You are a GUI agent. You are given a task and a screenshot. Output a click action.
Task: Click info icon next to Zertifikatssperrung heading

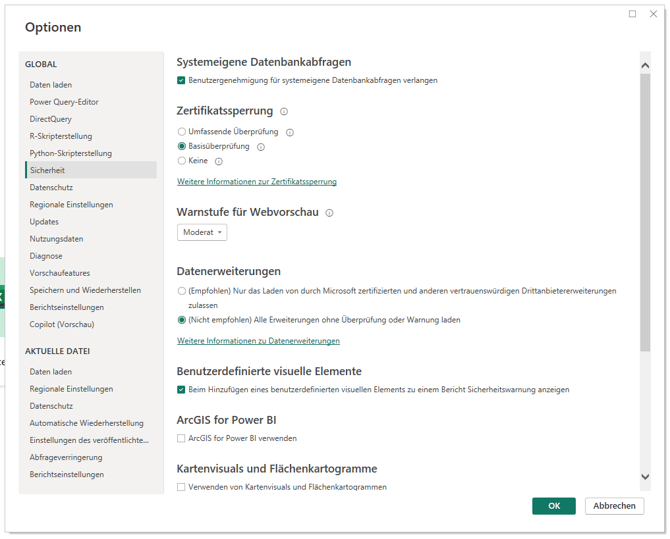[x=284, y=112]
